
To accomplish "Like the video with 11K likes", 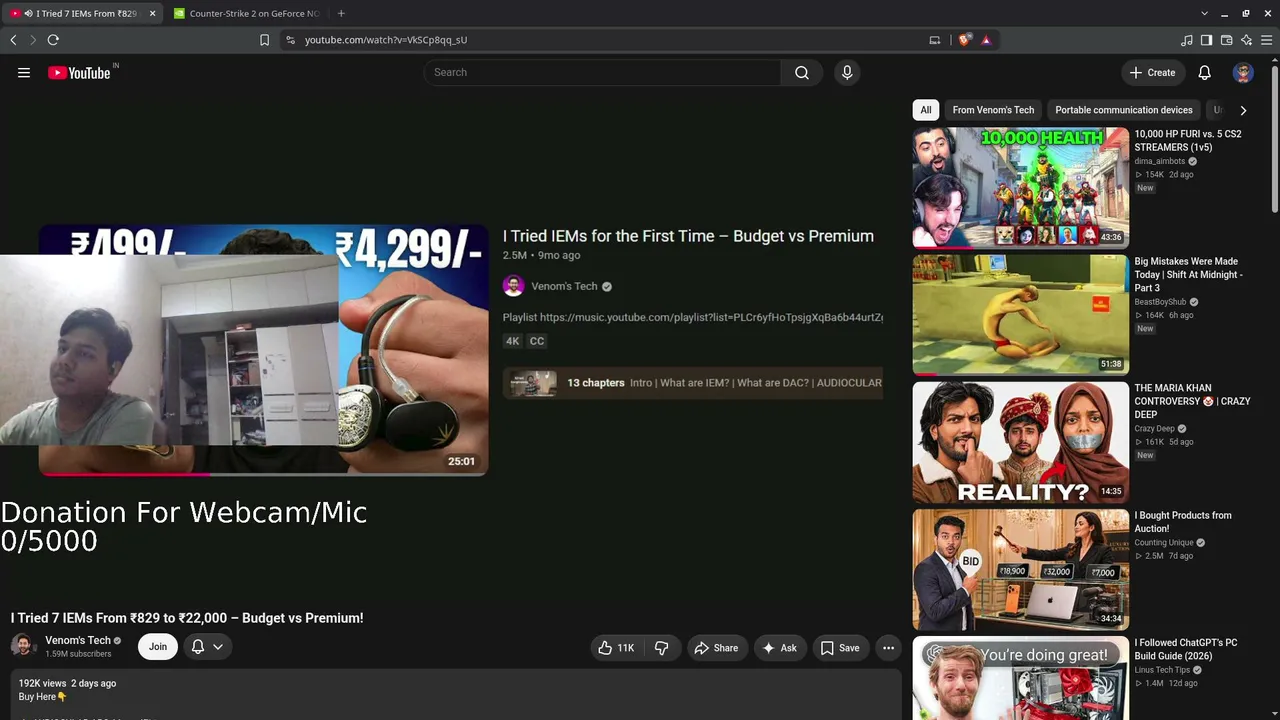I will pyautogui.click(x=616, y=648).
